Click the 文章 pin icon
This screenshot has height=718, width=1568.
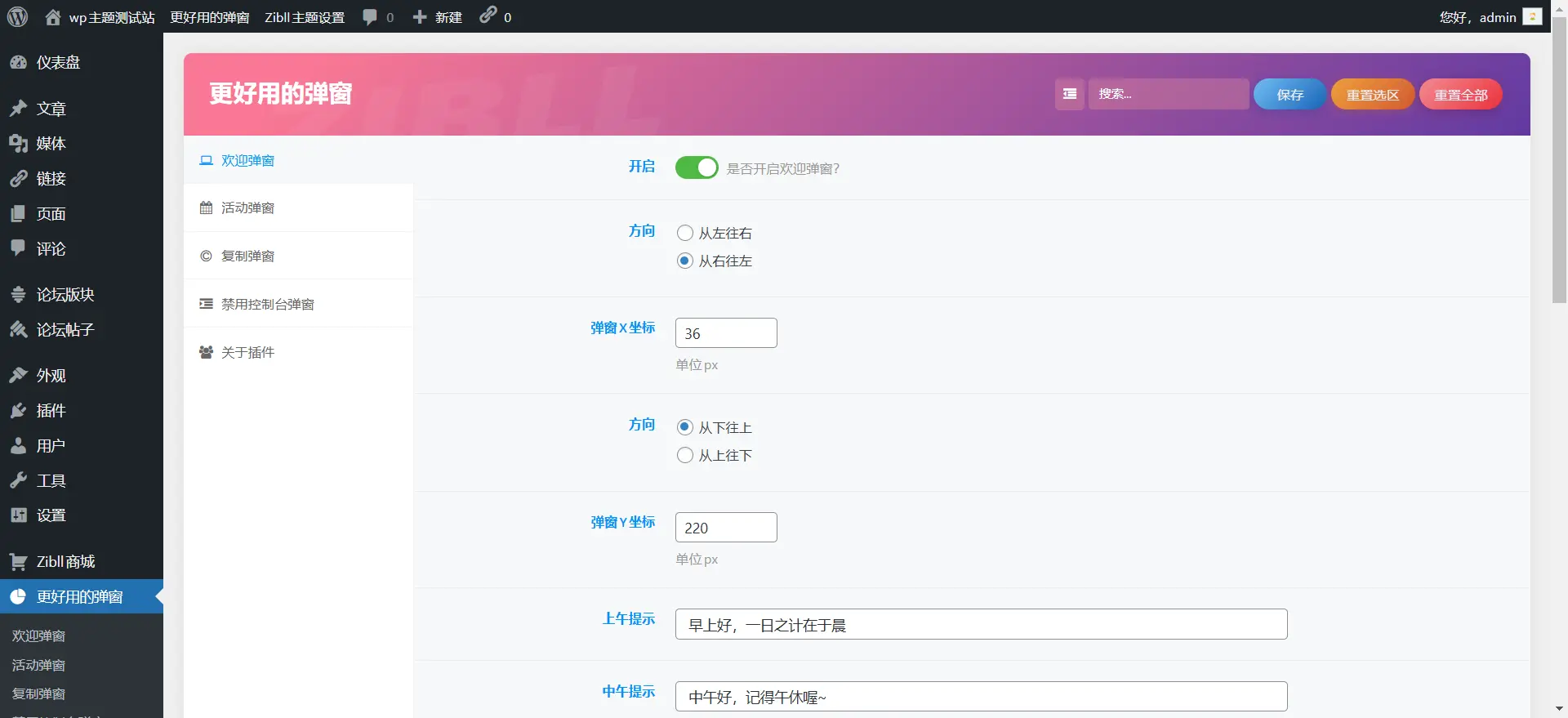[x=18, y=109]
